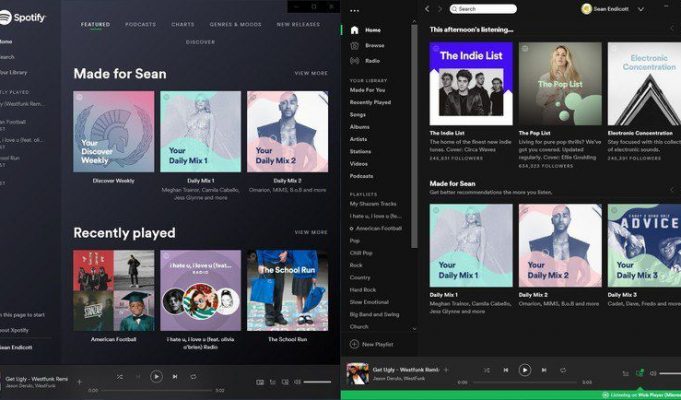Click the New Playlist plus icon
The height and width of the screenshot is (400, 681).
[354, 344]
